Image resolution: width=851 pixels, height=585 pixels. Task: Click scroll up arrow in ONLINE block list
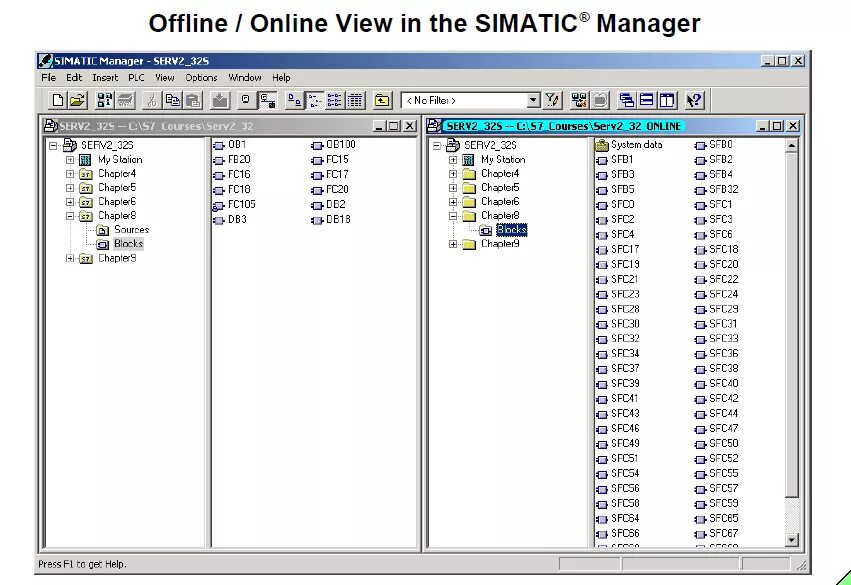coord(792,145)
